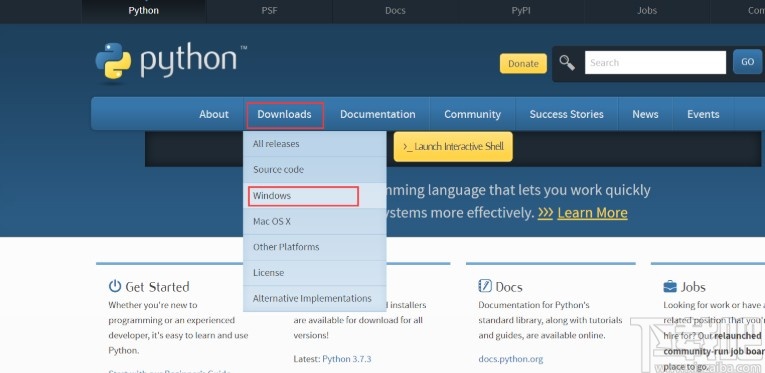Launch the Interactive Shell button
The height and width of the screenshot is (373, 765).
click(x=453, y=147)
